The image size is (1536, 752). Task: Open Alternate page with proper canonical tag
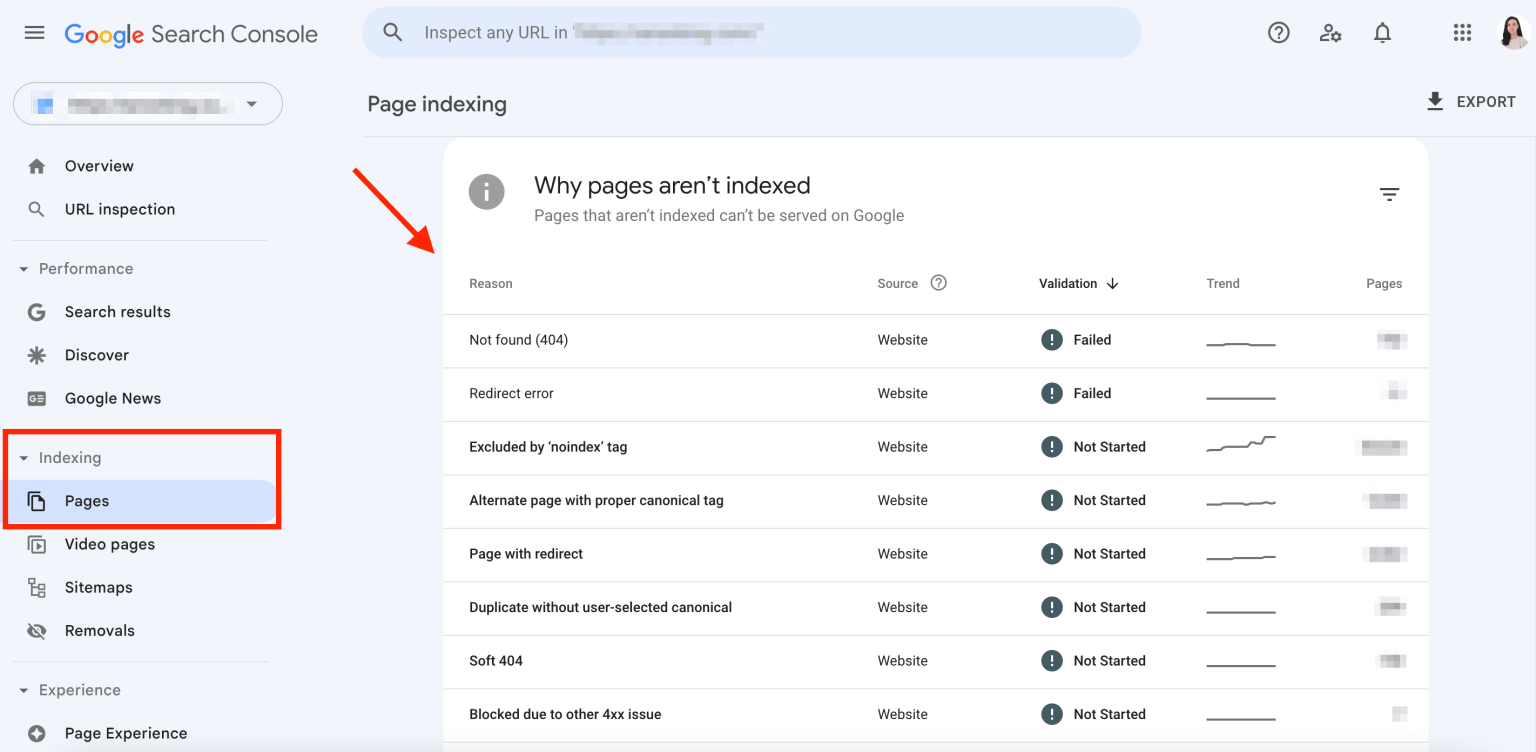596,500
